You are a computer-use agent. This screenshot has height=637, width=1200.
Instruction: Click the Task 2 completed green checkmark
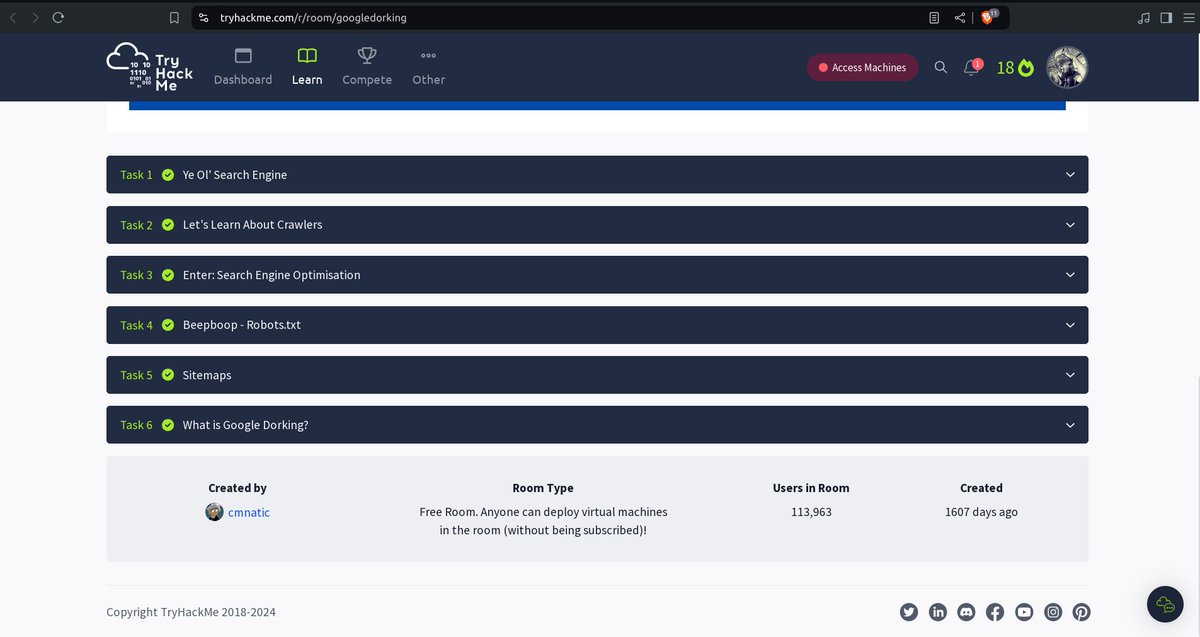tap(168, 225)
